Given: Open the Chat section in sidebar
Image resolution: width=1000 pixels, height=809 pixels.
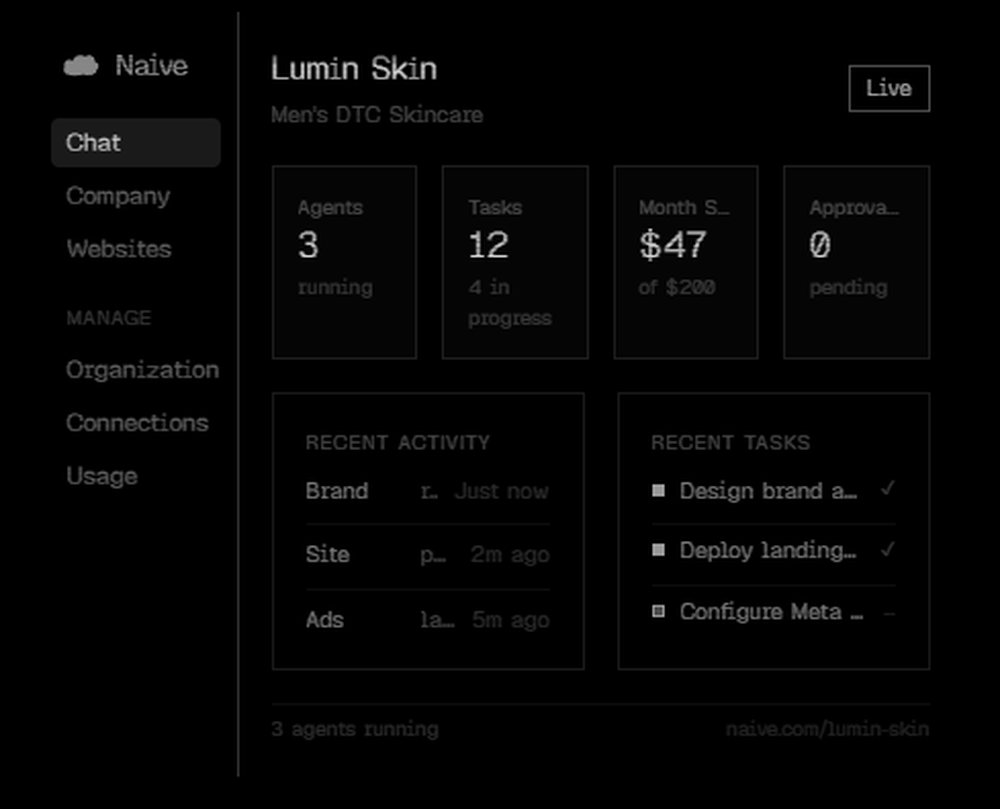Looking at the screenshot, I should pyautogui.click(x=136, y=142).
